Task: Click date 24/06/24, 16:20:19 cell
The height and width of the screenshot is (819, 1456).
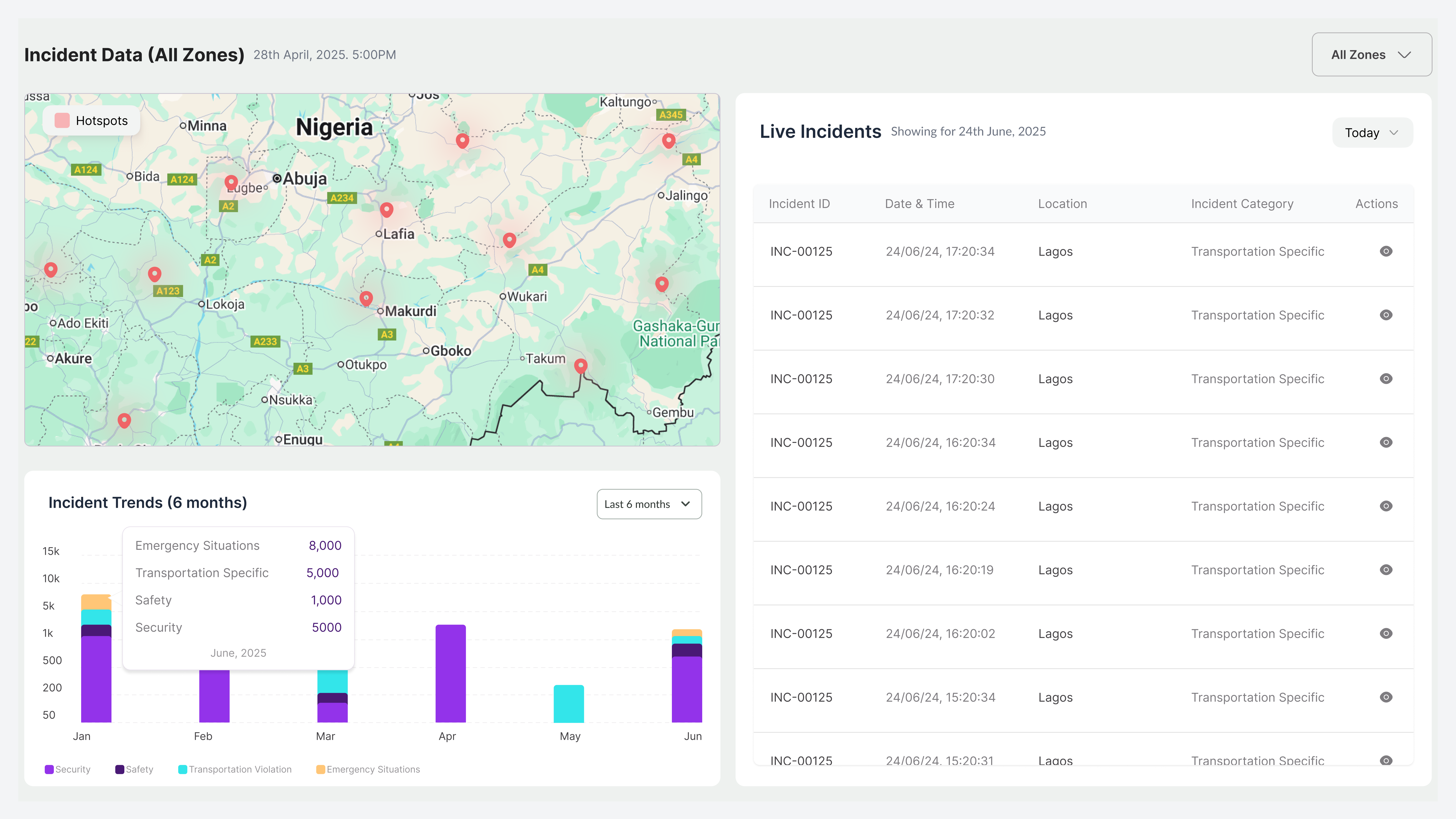Action: pyautogui.click(x=939, y=570)
